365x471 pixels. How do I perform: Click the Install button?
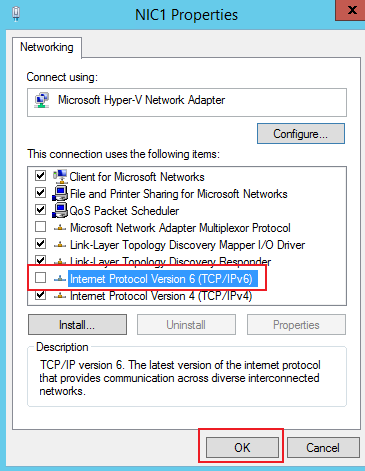point(77,325)
